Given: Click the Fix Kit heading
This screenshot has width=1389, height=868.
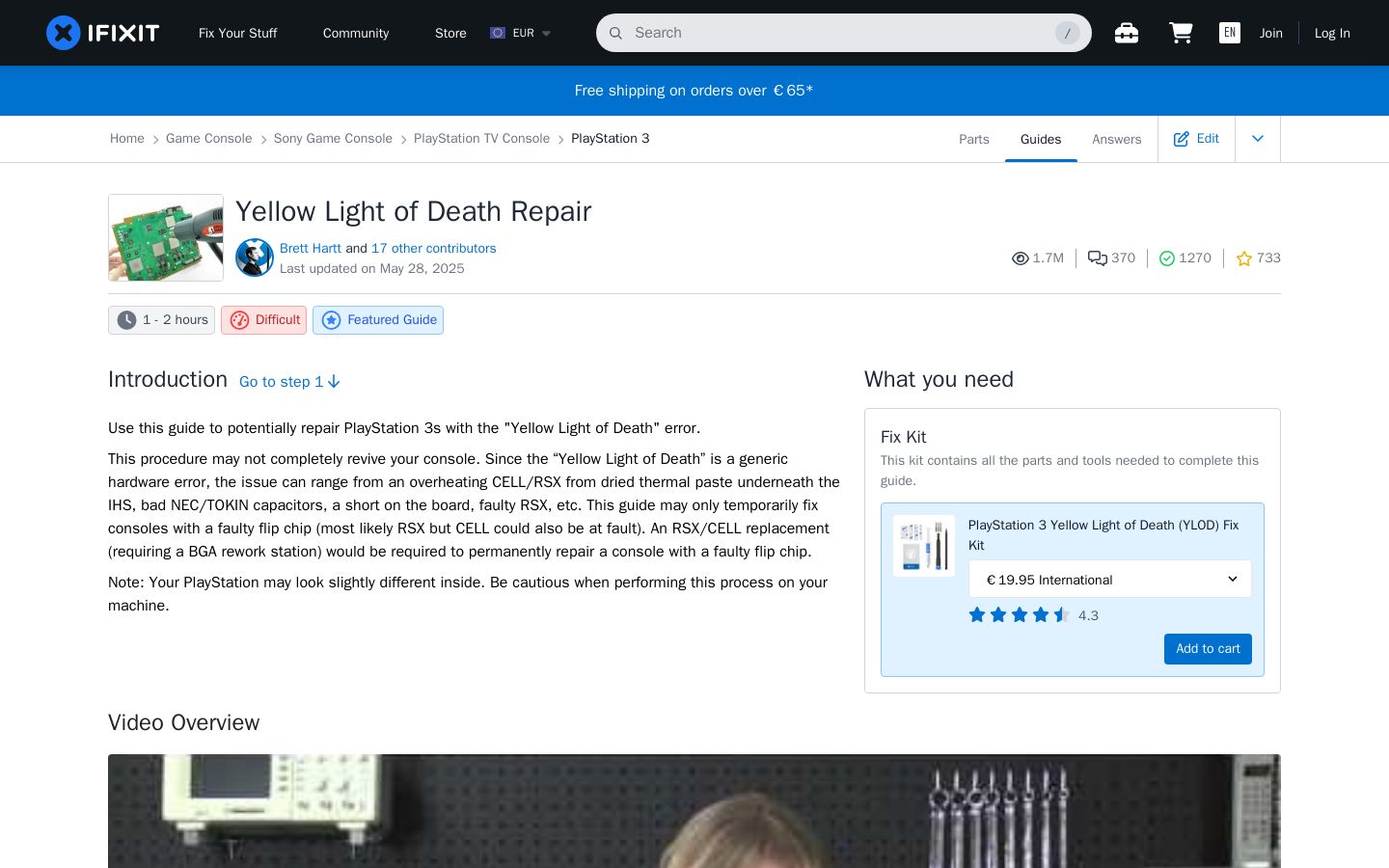Looking at the screenshot, I should [904, 437].
